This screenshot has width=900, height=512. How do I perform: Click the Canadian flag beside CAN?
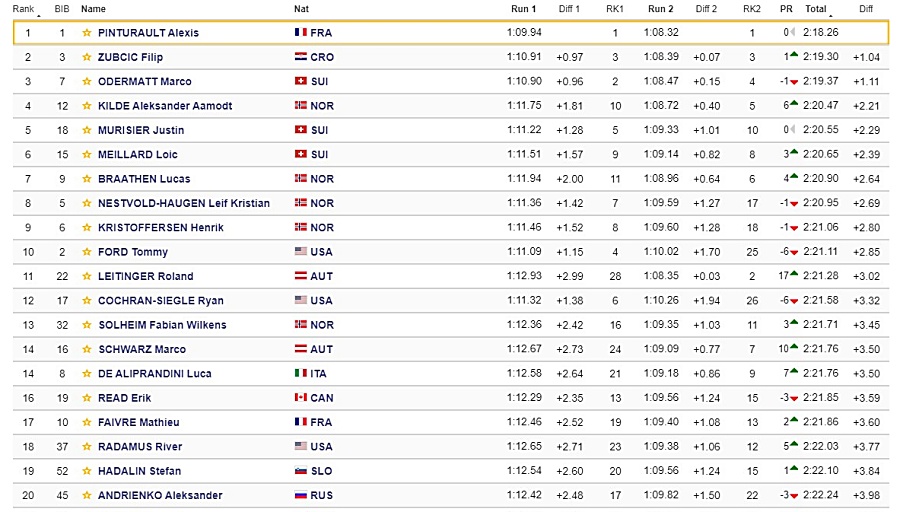[301, 397]
